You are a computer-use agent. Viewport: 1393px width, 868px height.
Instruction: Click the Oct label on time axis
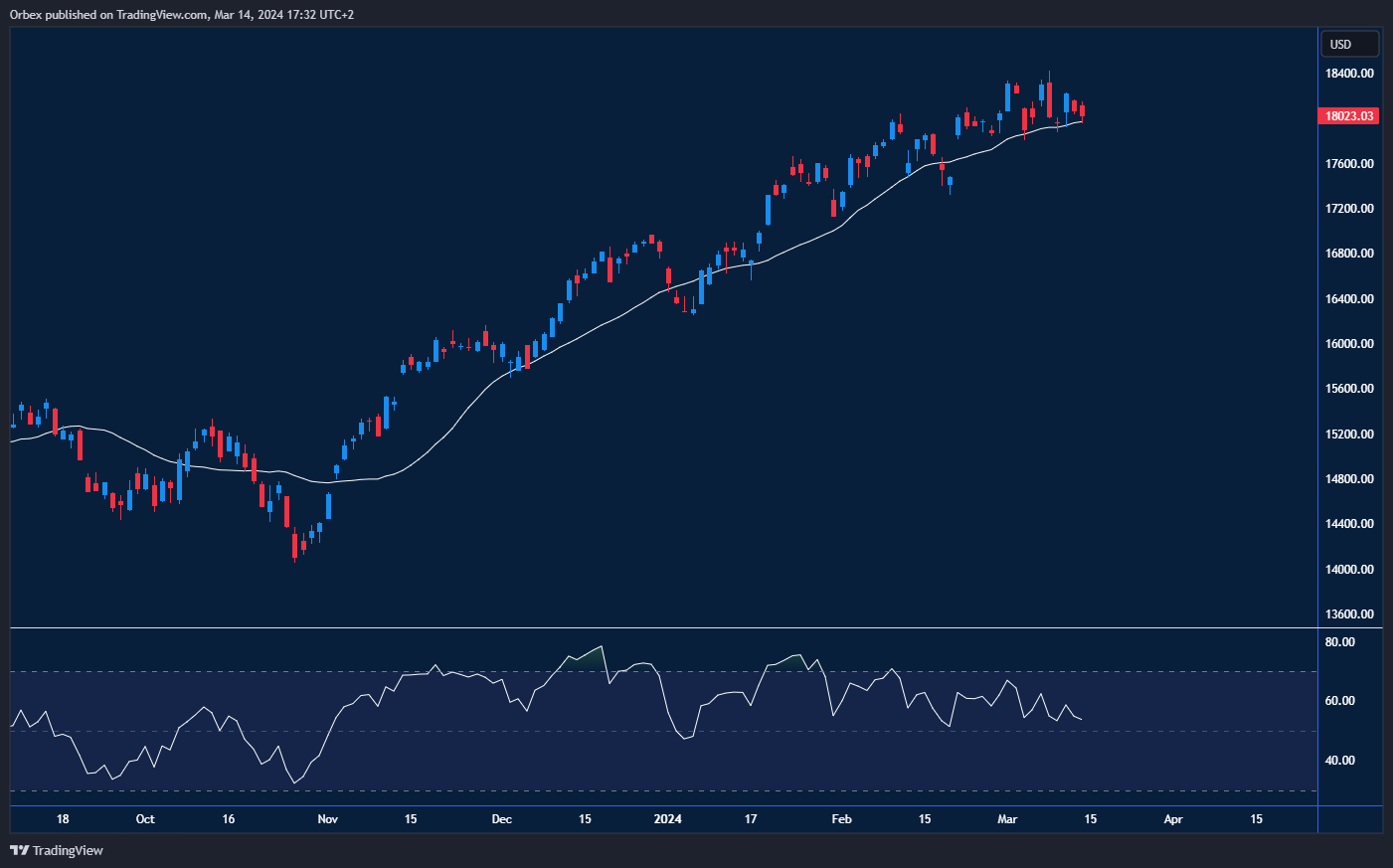pyautogui.click(x=145, y=819)
